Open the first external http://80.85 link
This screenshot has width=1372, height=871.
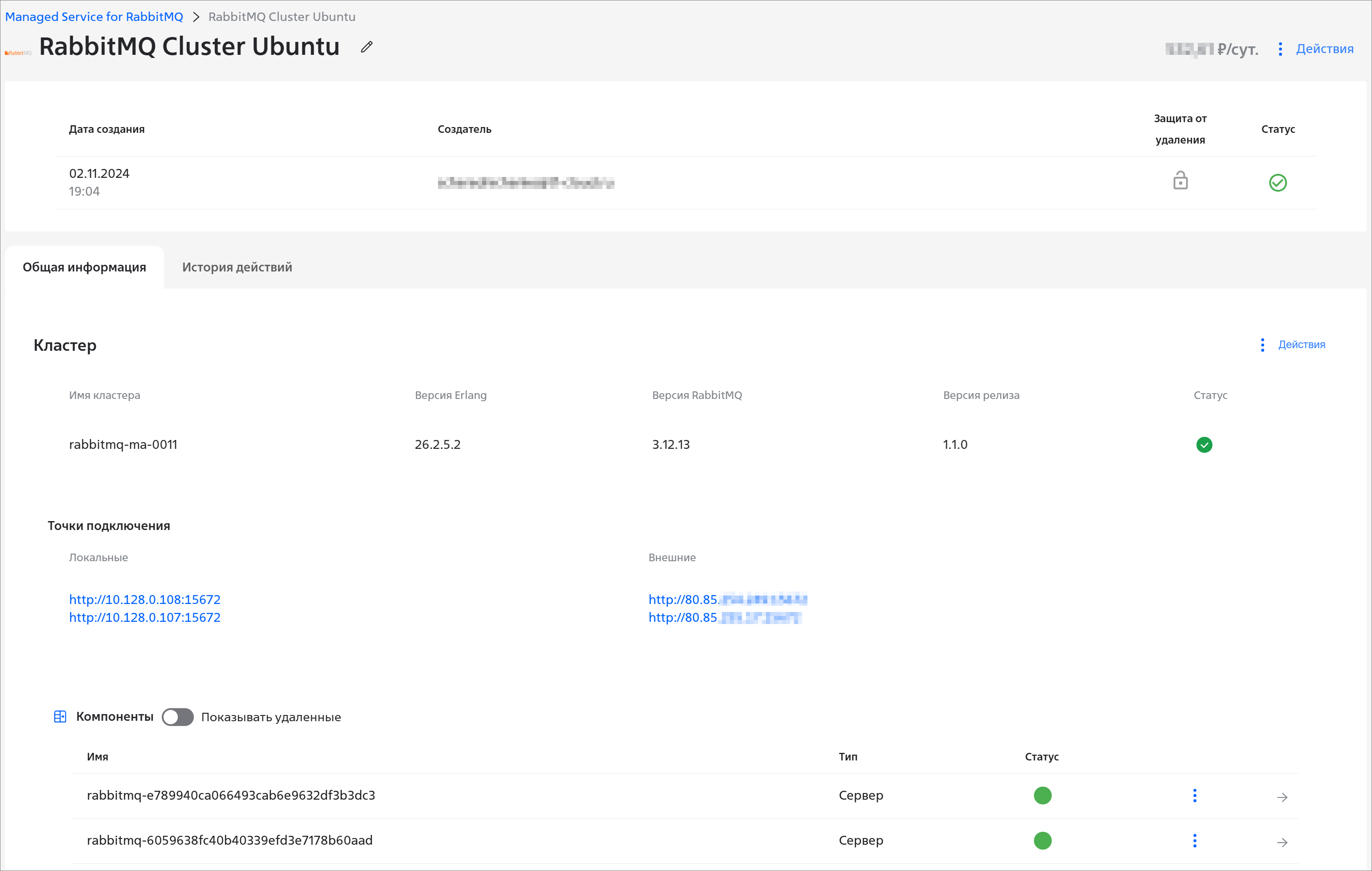(728, 599)
